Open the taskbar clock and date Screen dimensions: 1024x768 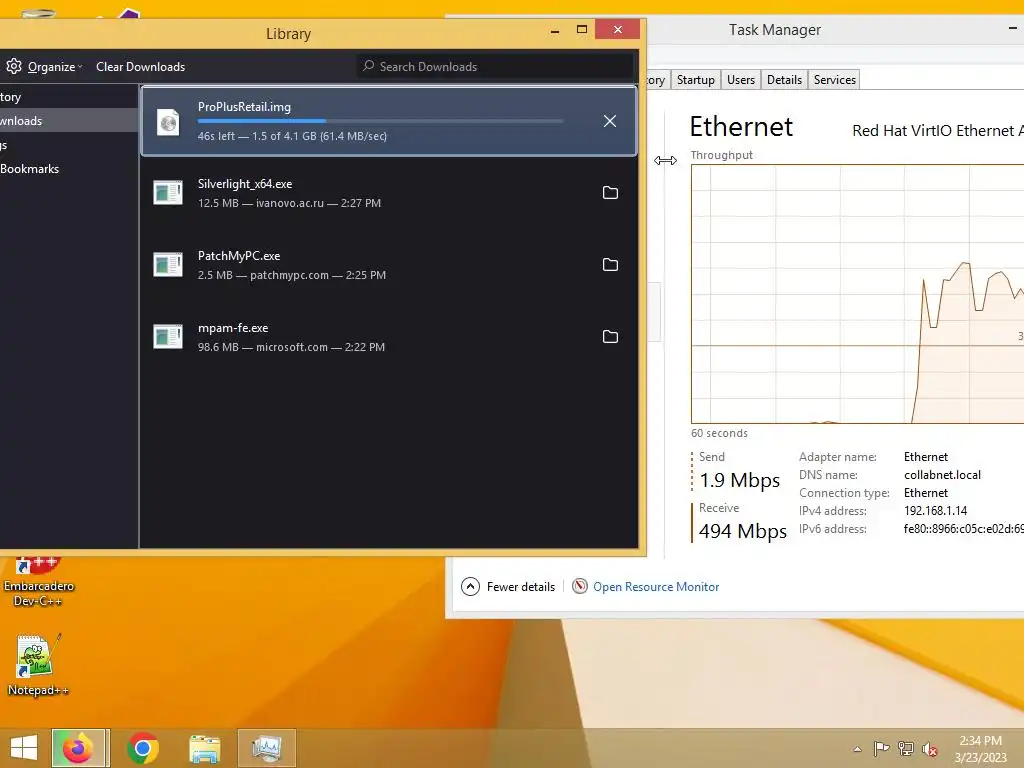[x=980, y=749]
